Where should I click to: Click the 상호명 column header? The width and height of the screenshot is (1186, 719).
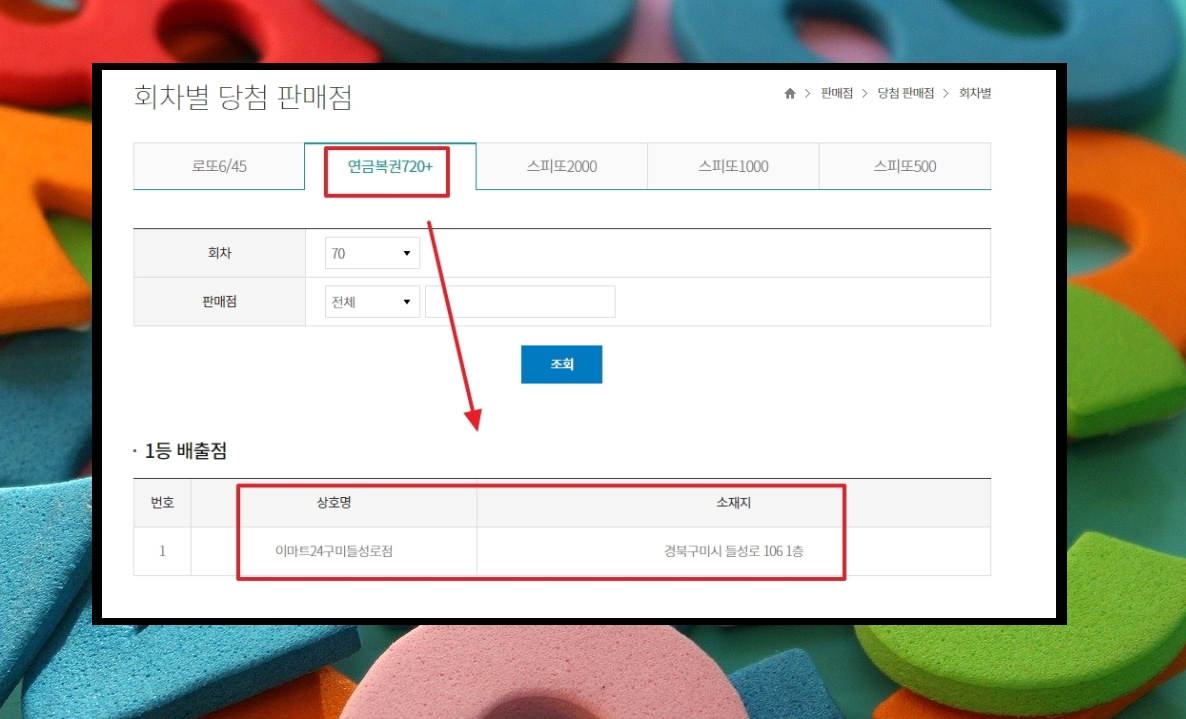334,503
